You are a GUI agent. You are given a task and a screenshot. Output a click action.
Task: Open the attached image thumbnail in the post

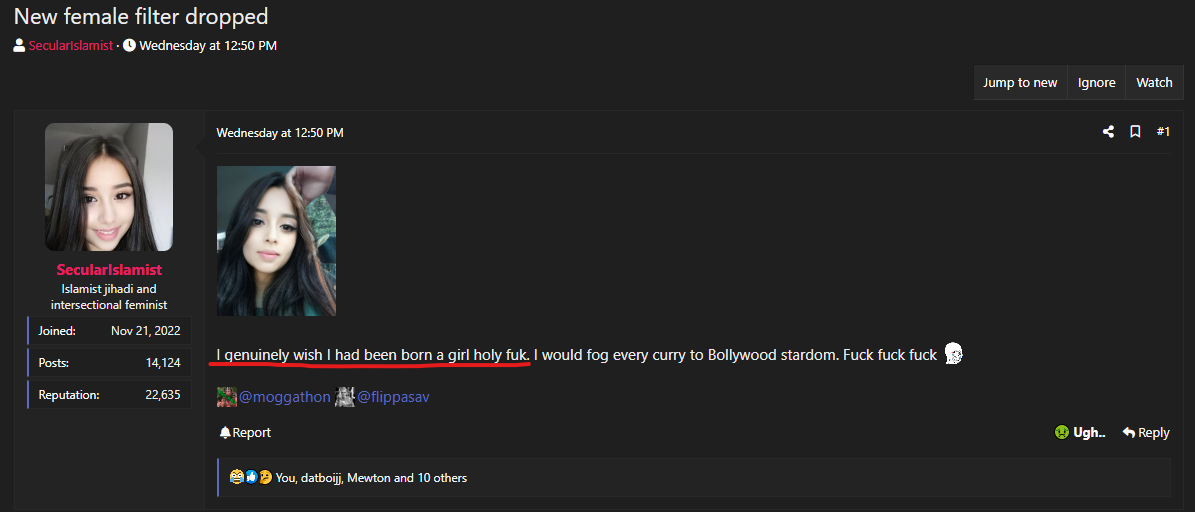pos(276,241)
